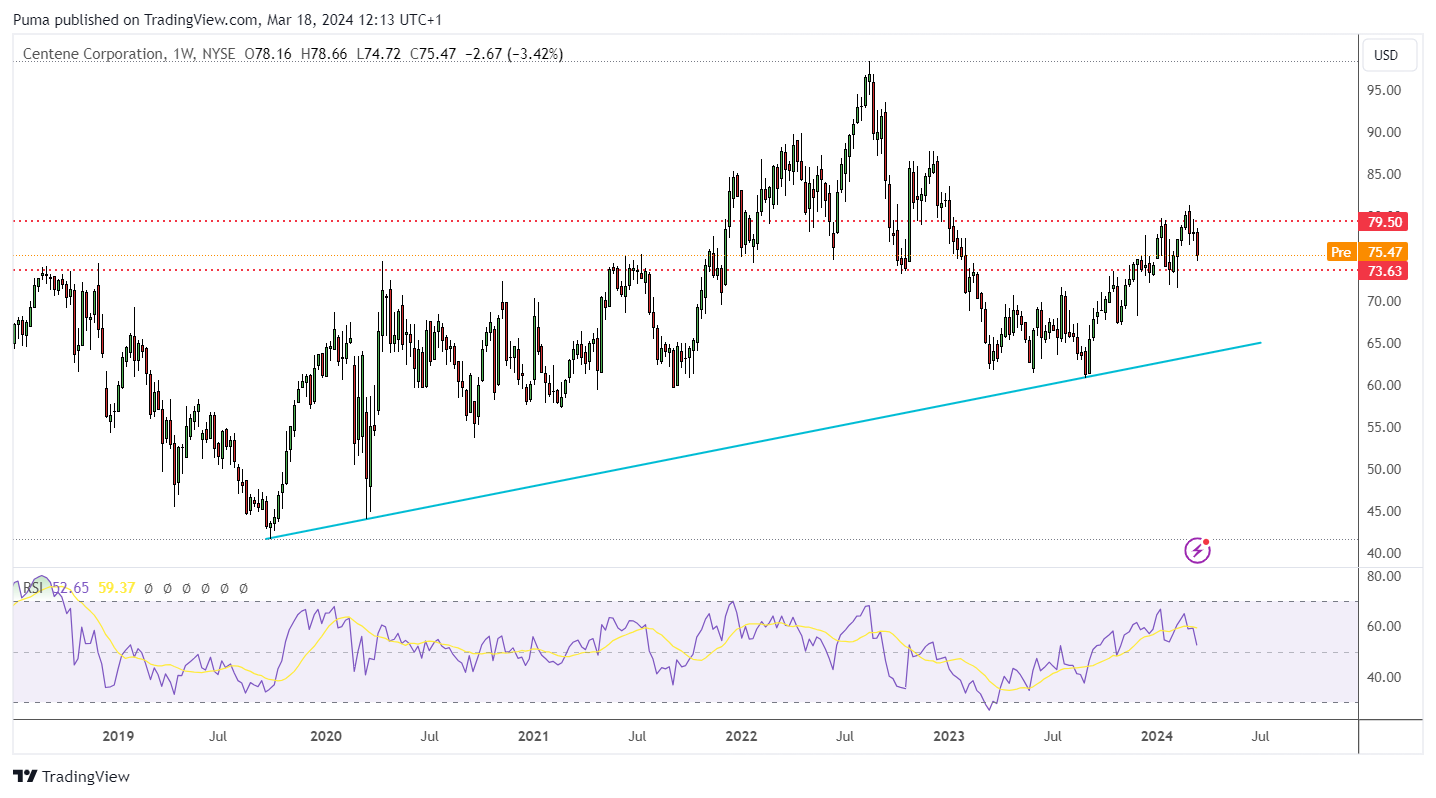Click the 95.00 price axis label
This screenshot has width=1436, height=798.
click(1384, 90)
